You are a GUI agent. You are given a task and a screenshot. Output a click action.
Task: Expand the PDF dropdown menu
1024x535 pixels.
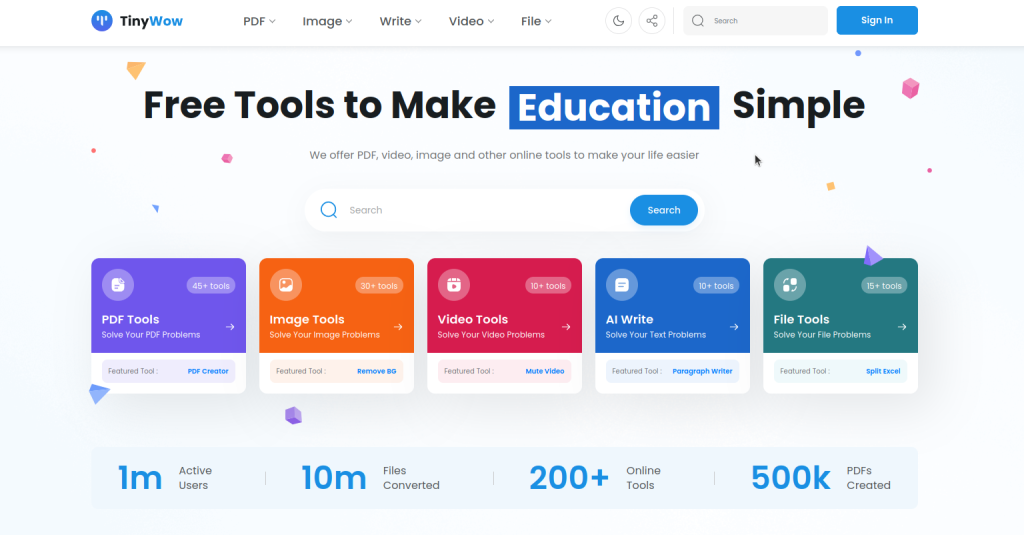(259, 22)
